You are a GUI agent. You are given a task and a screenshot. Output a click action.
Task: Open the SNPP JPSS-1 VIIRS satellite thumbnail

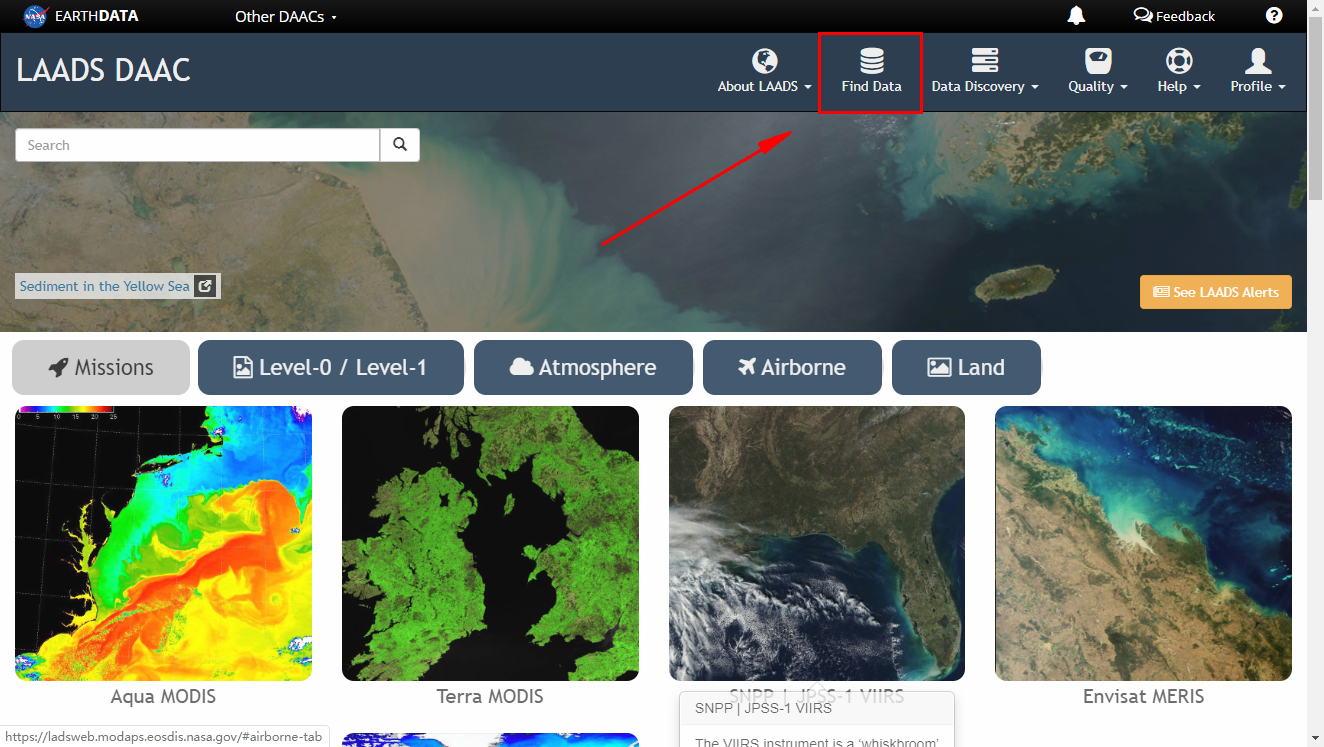tap(817, 543)
